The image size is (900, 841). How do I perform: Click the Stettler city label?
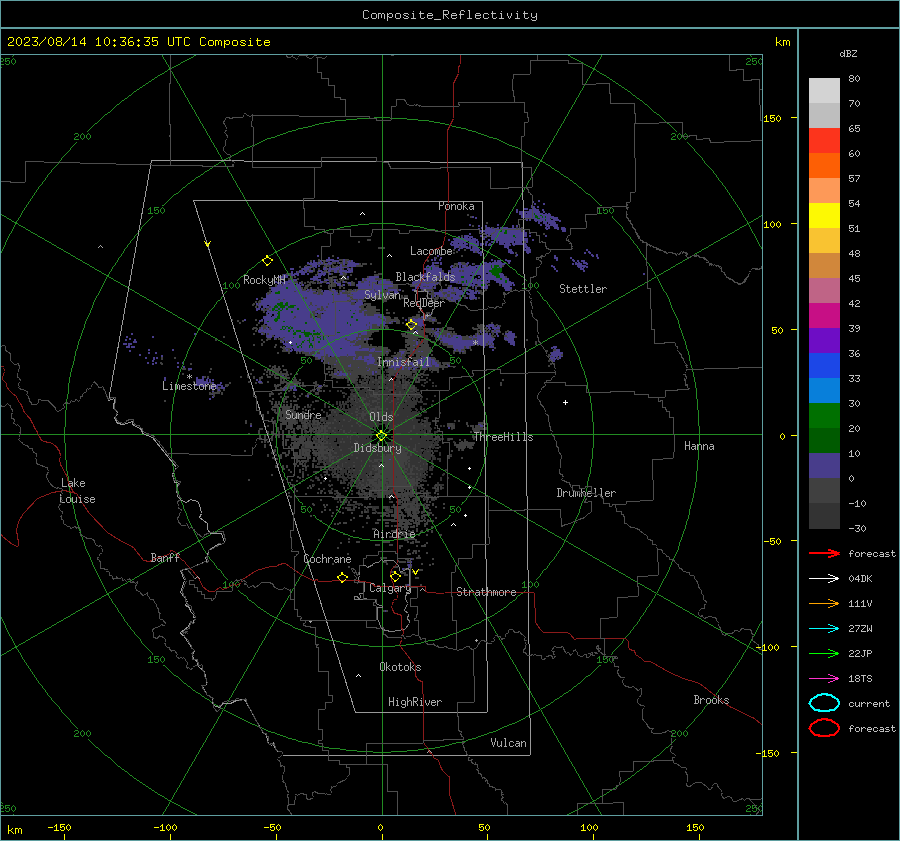point(583,289)
